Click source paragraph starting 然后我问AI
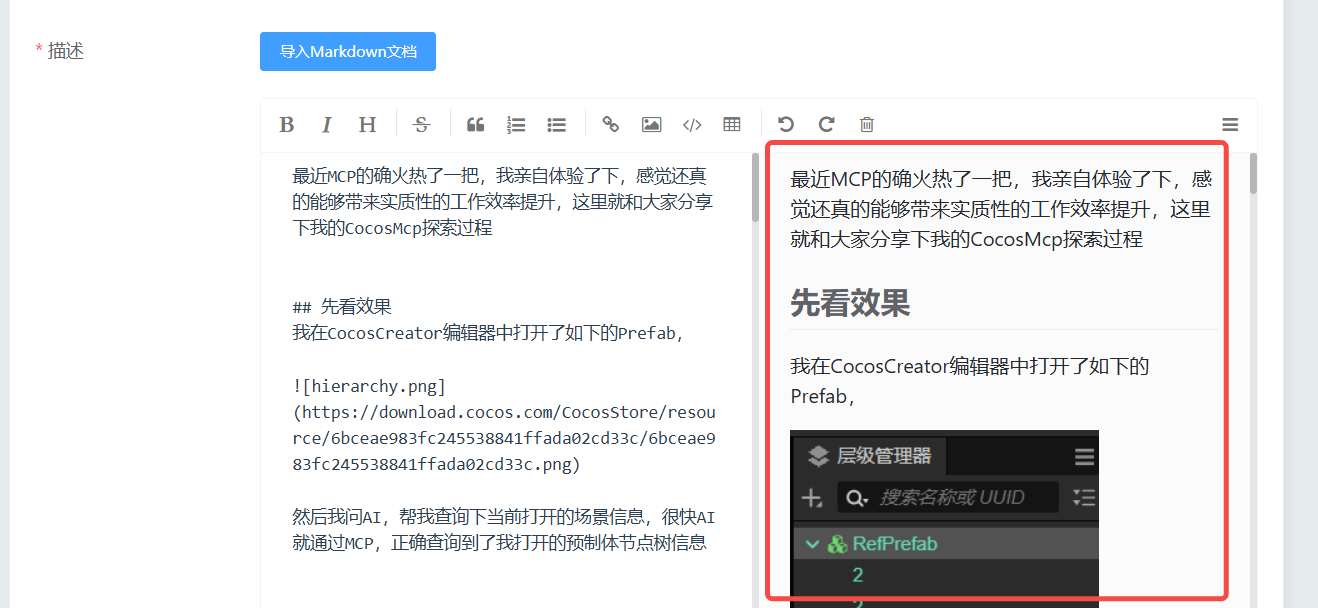Screen dimensions: 1318x608 point(503,530)
